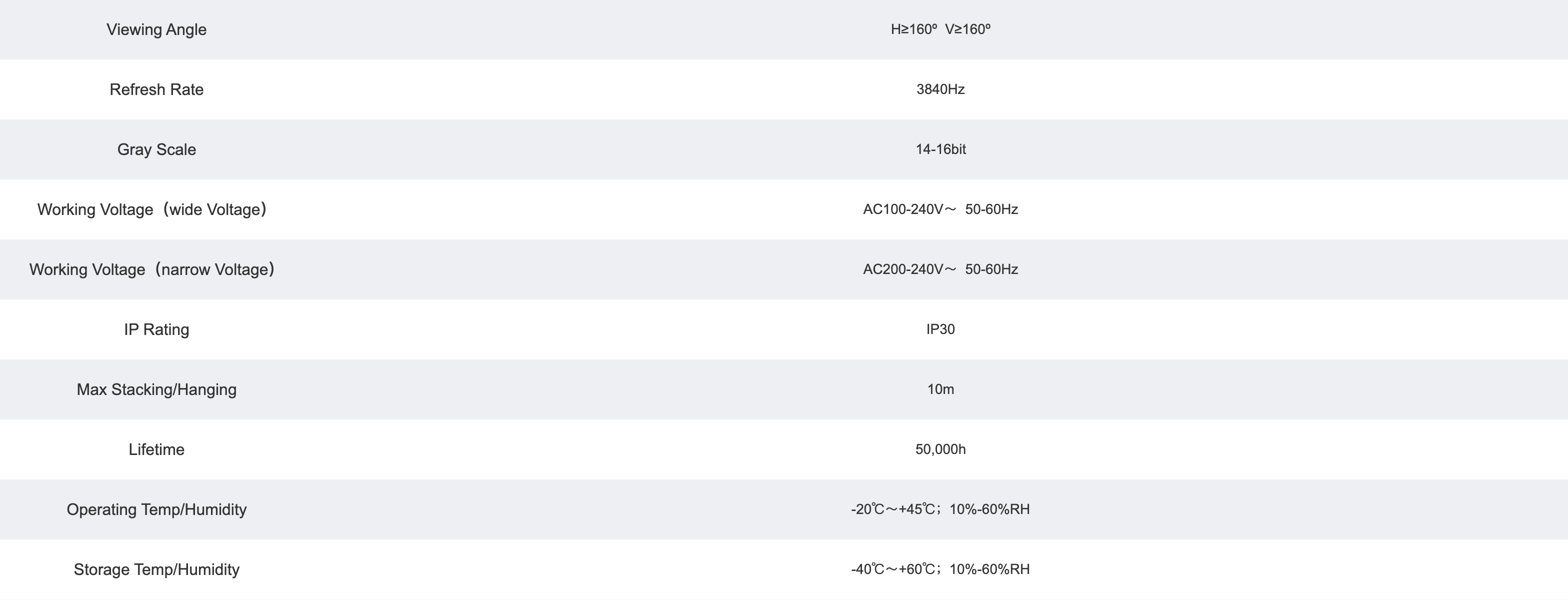This screenshot has width=1568, height=600.
Task: Select the 14-16bit gray scale value
Action: [940, 149]
